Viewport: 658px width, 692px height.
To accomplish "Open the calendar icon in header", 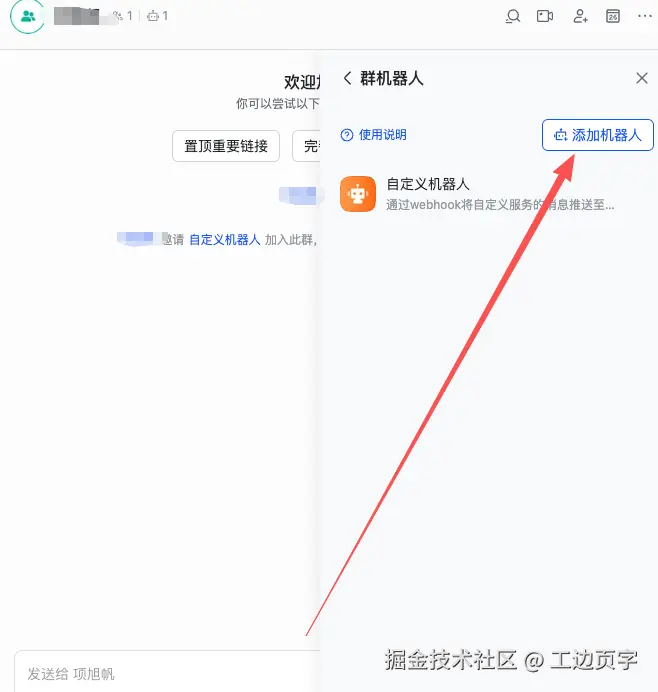I will click(613, 16).
